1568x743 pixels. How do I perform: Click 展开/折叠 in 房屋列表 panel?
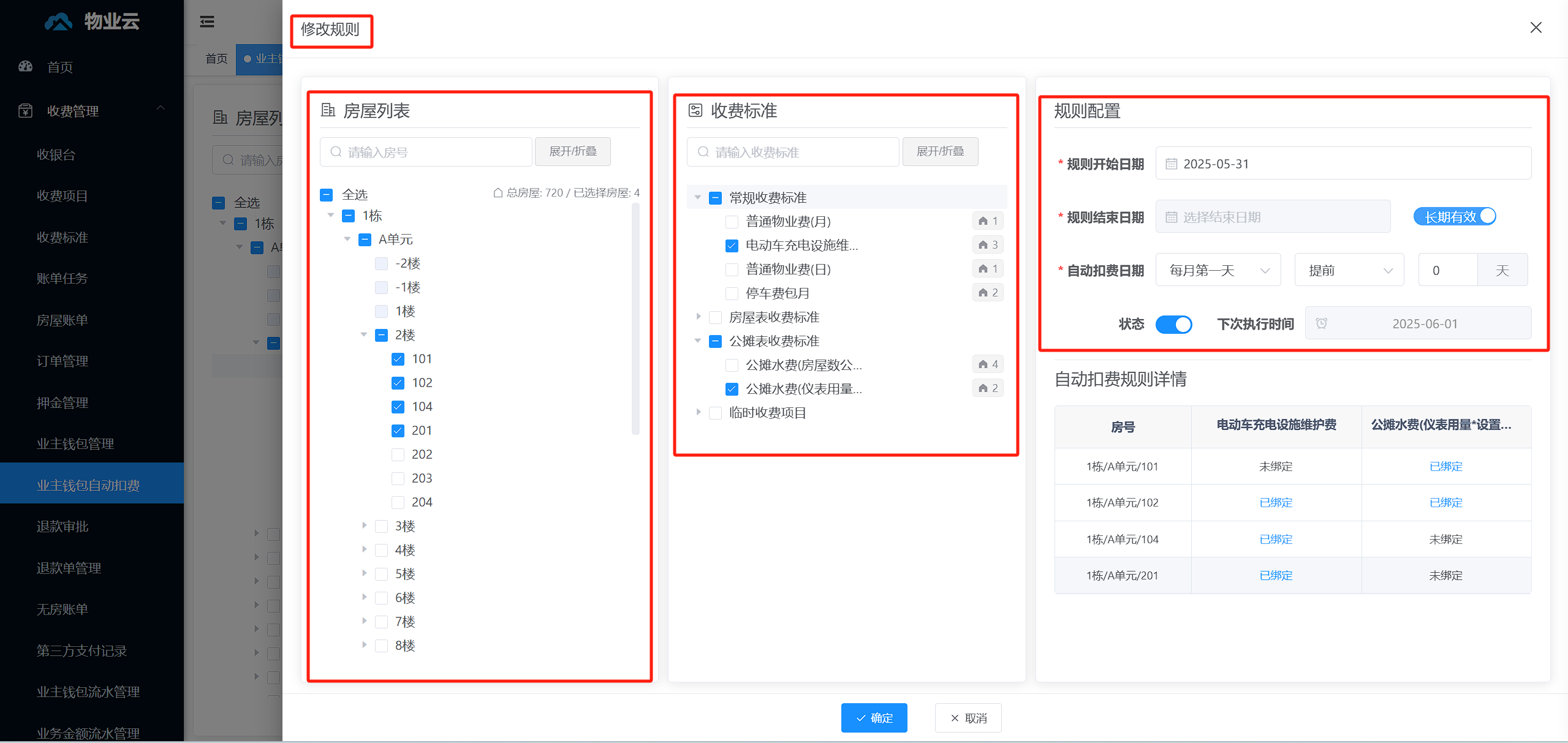coord(572,151)
